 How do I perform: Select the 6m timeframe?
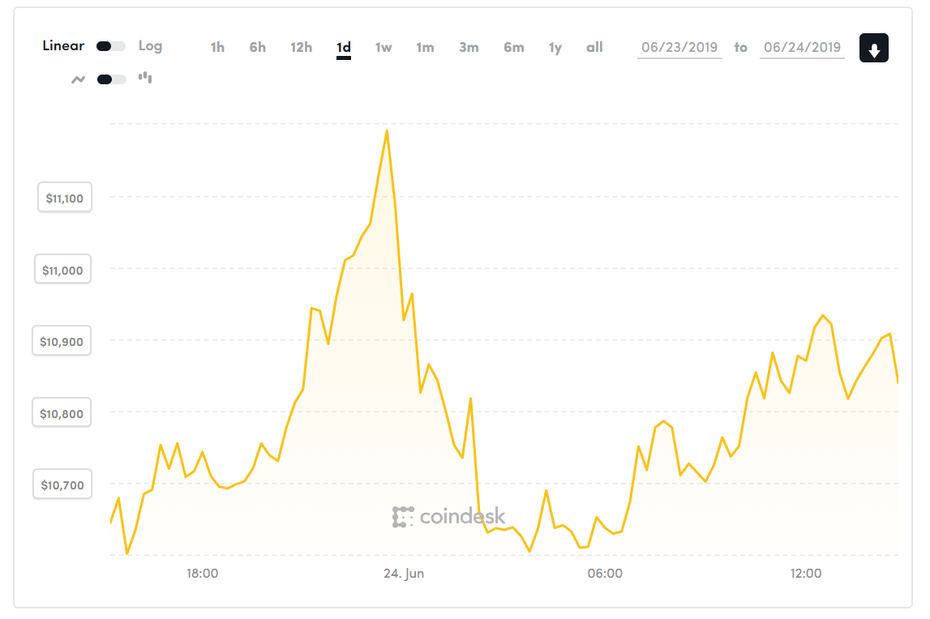(513, 47)
